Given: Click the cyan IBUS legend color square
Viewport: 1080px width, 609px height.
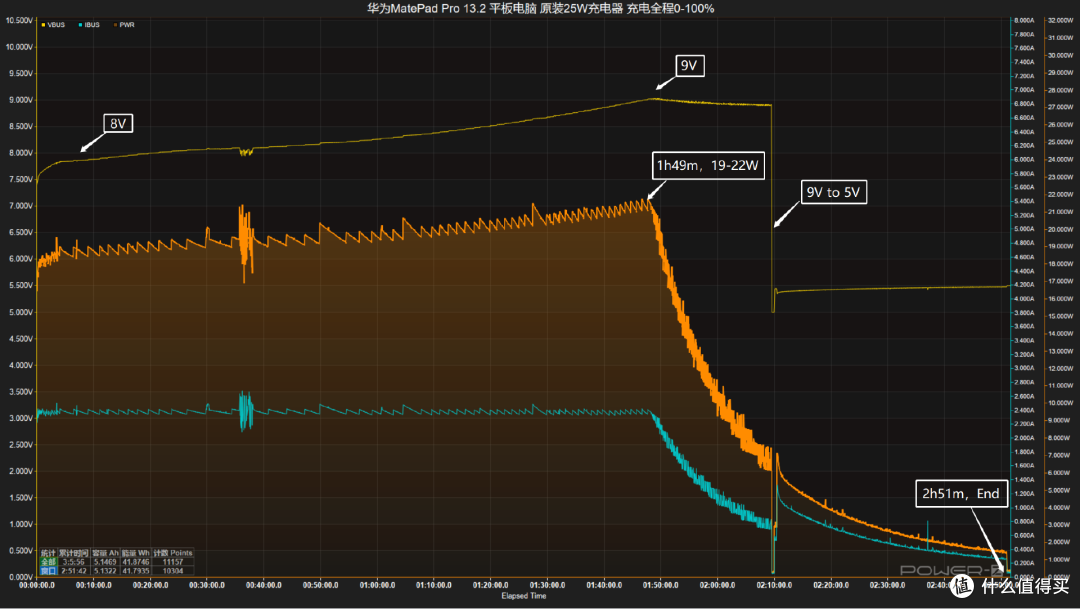Looking at the screenshot, I should [x=81, y=25].
